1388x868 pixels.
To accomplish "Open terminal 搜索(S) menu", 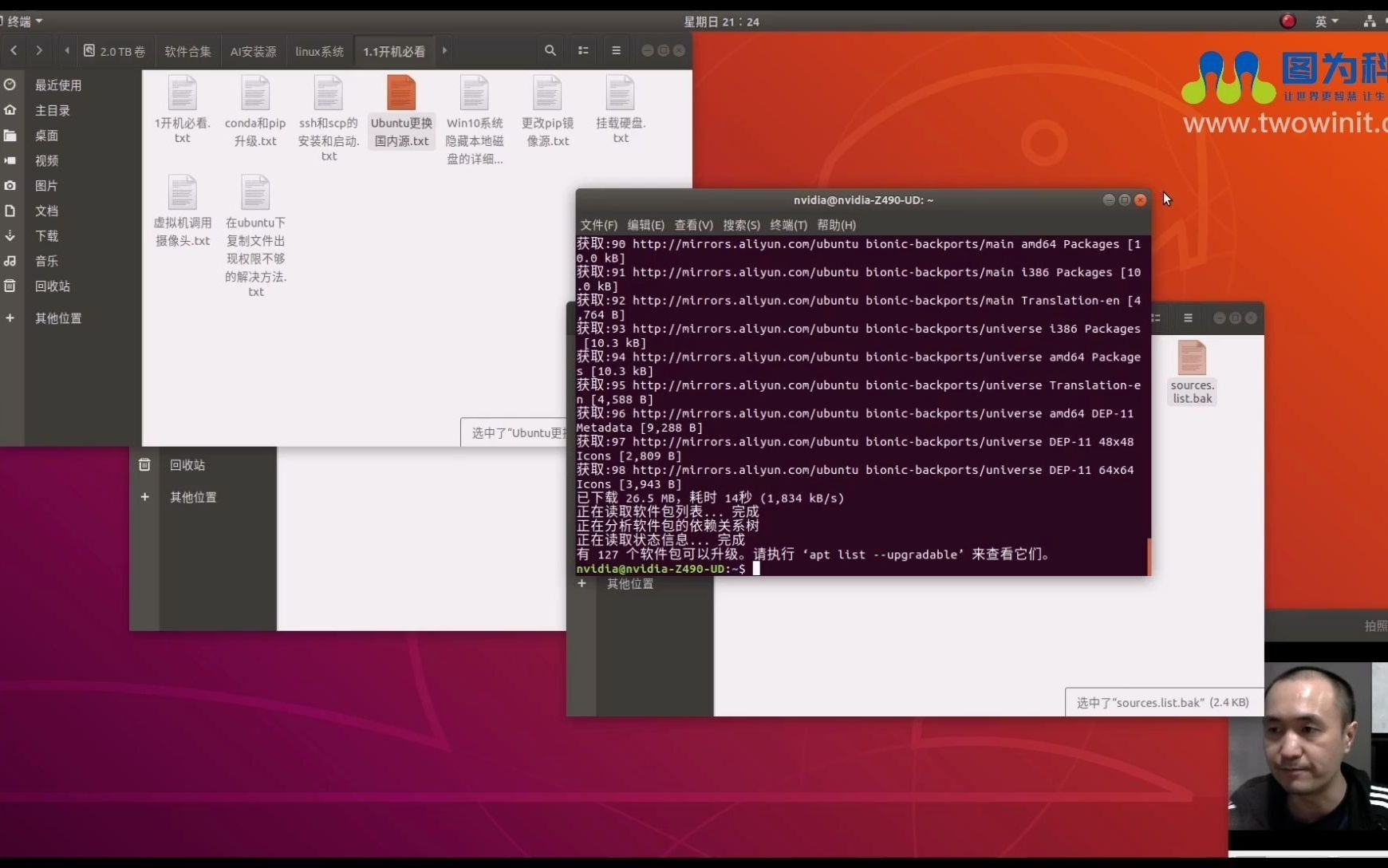I will [x=741, y=225].
